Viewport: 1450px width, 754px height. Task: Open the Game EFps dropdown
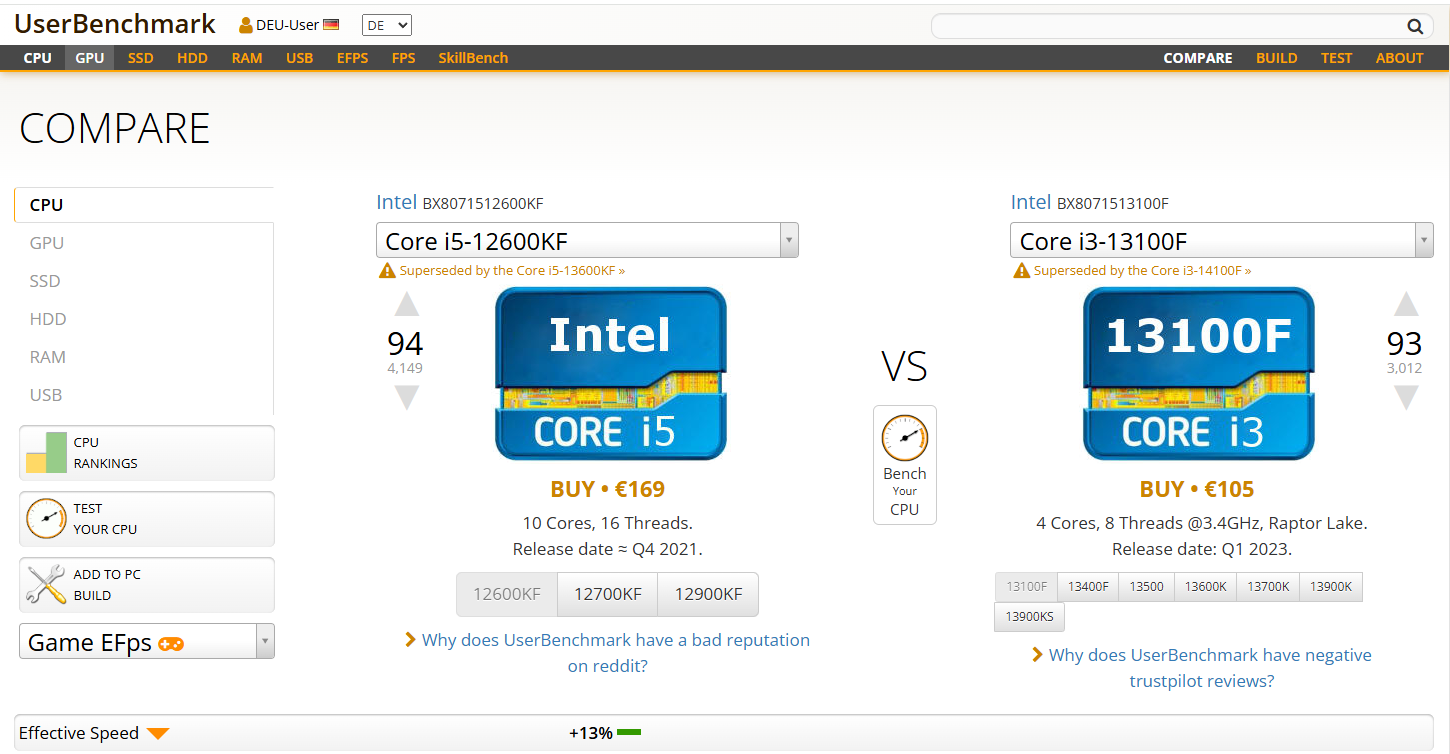(x=146, y=641)
